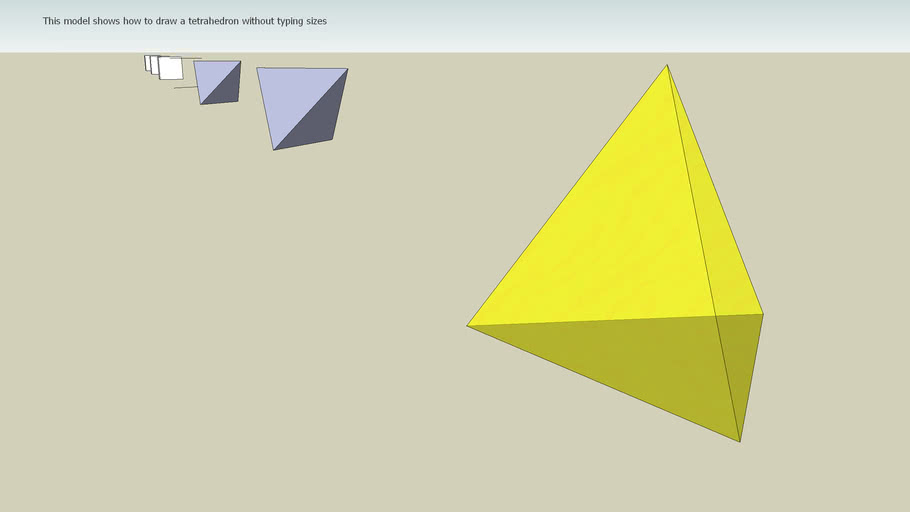Viewport: 910px width, 512px height.
Task: Click the guide line left of the small blue shape
Action: click(184, 88)
